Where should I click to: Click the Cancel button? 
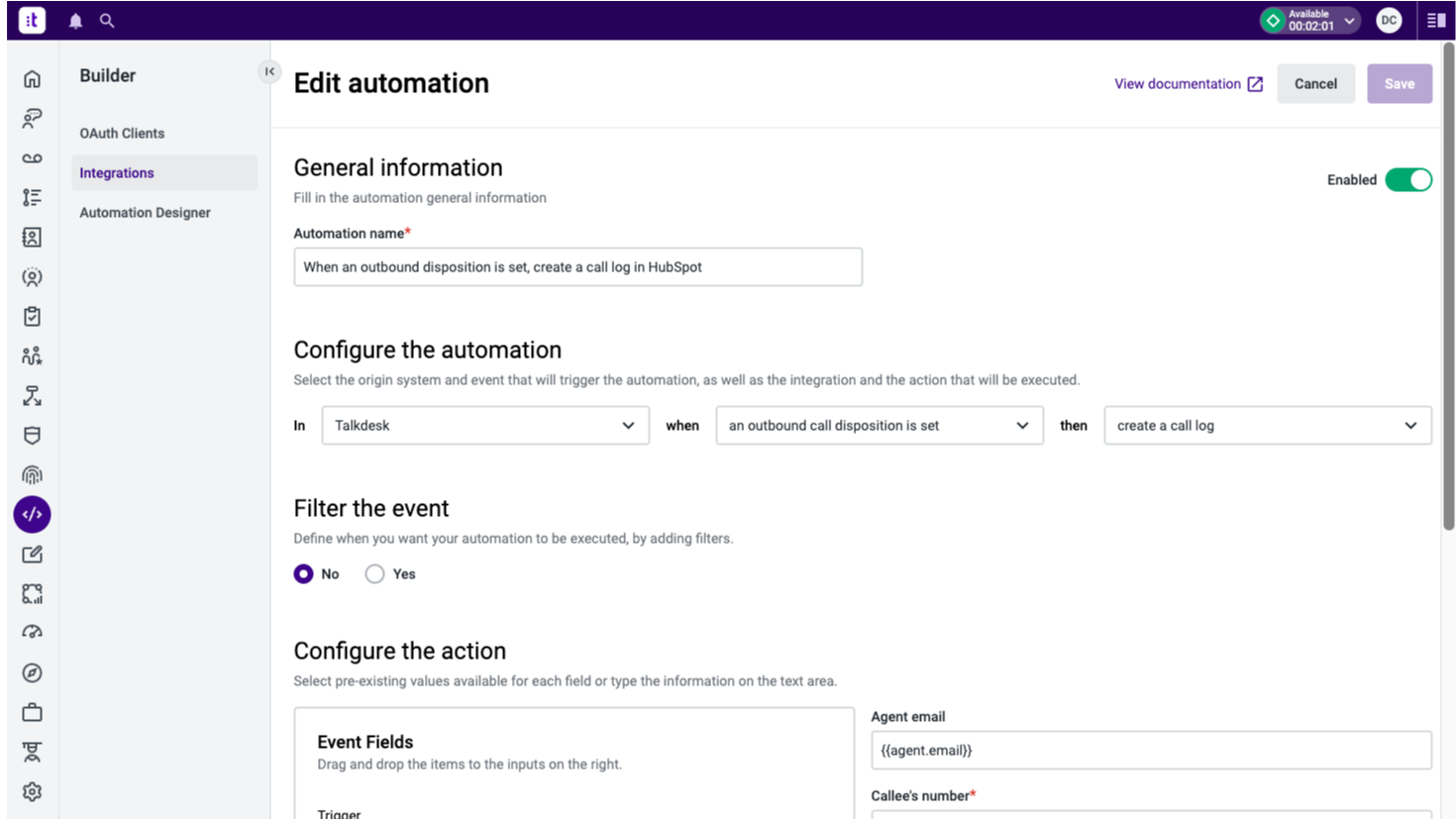(1314, 84)
